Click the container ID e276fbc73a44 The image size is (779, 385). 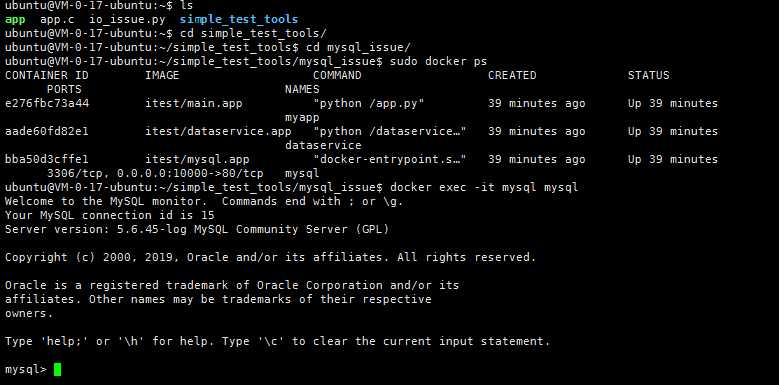(47, 103)
